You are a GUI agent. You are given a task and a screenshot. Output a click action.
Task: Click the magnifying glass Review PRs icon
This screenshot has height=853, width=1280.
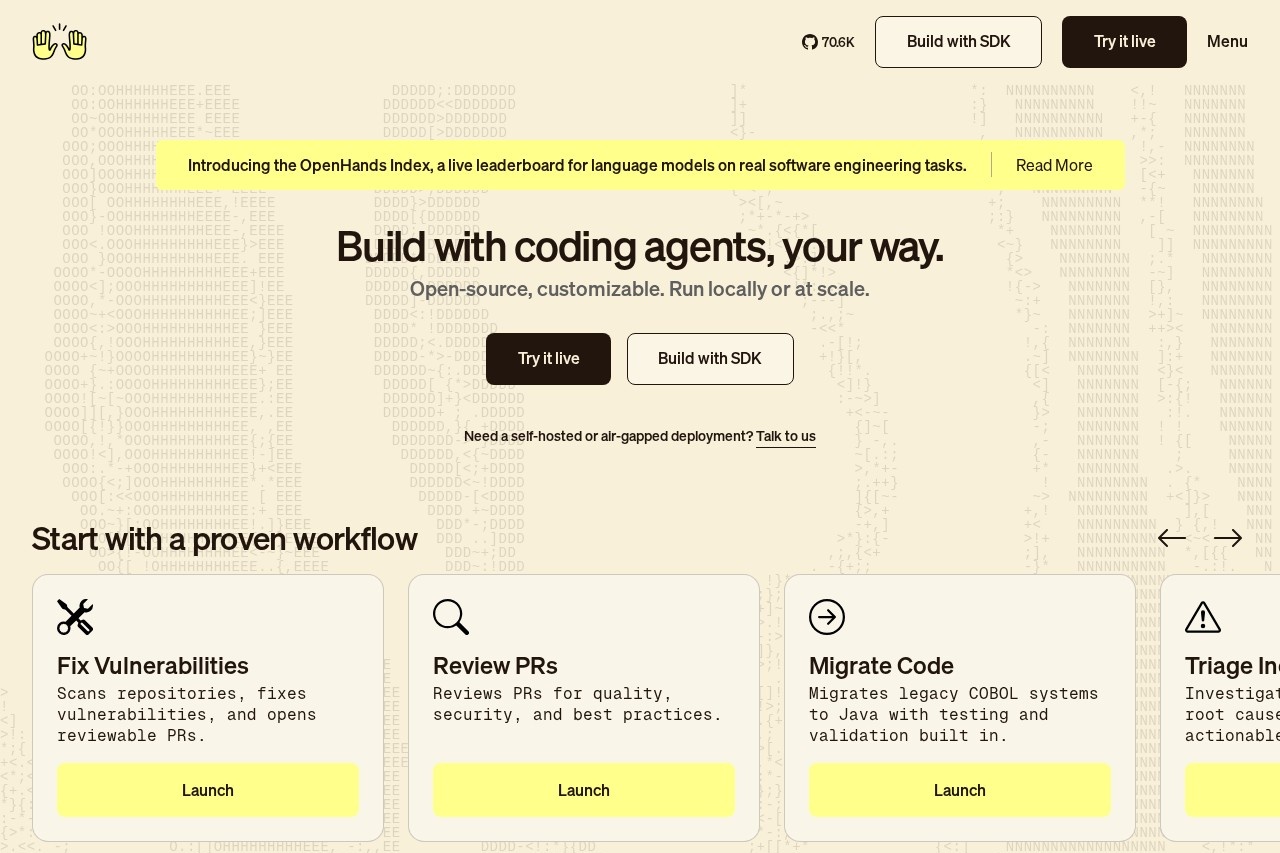(x=451, y=617)
